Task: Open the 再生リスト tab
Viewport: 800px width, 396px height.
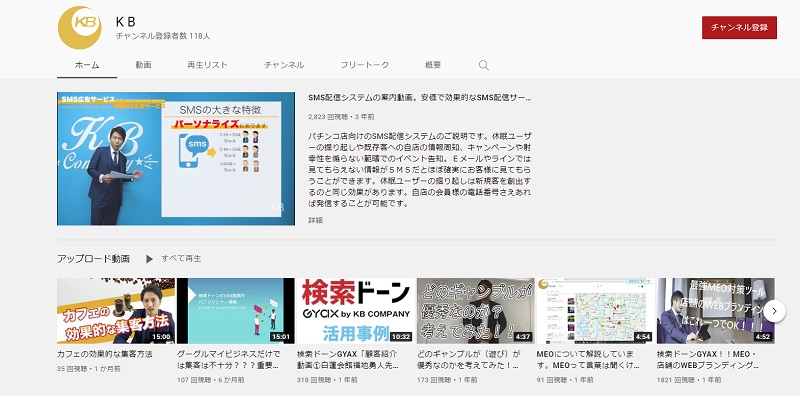Action: [x=208, y=65]
